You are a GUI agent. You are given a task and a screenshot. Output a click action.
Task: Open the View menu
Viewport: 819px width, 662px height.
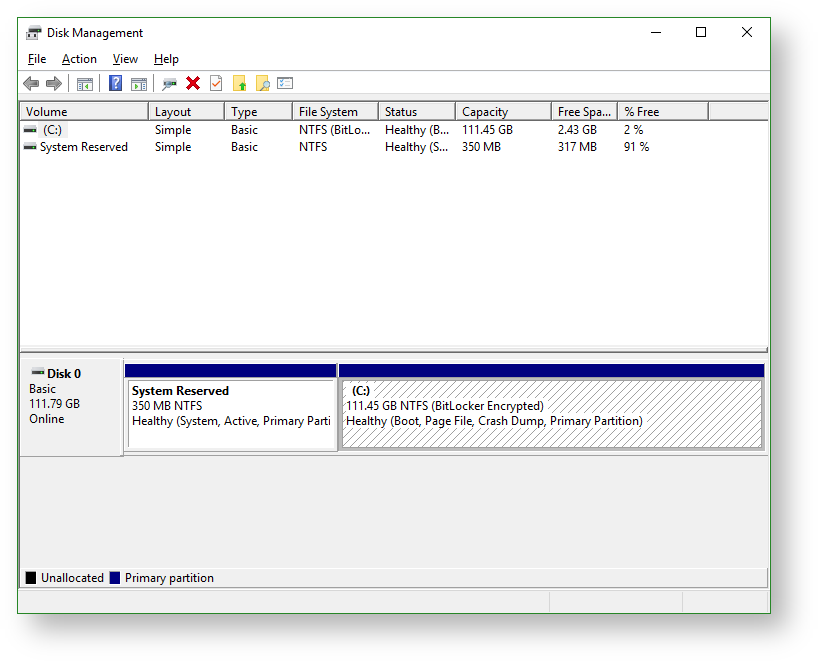[x=125, y=59]
